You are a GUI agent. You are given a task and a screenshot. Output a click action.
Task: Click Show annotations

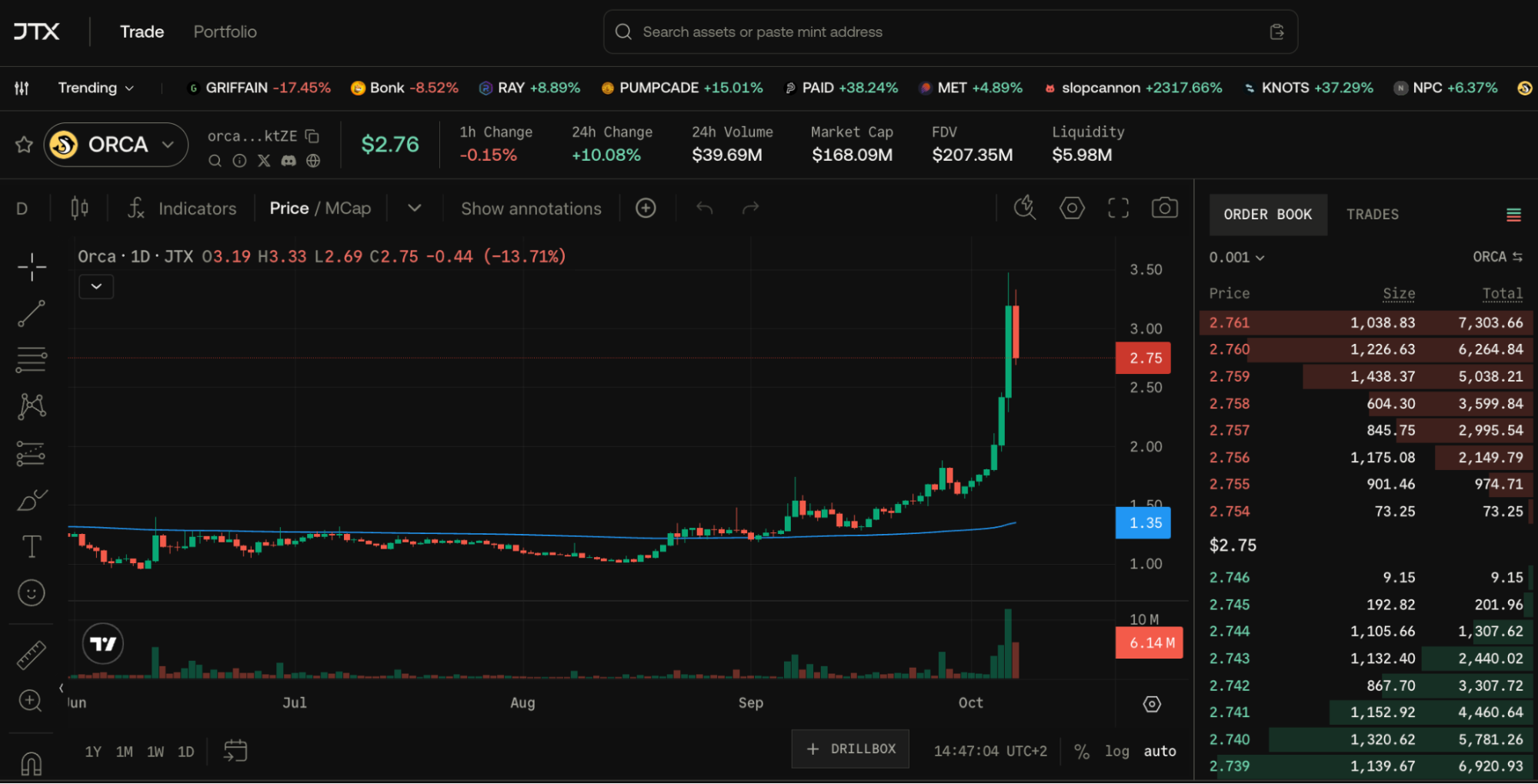pos(531,208)
